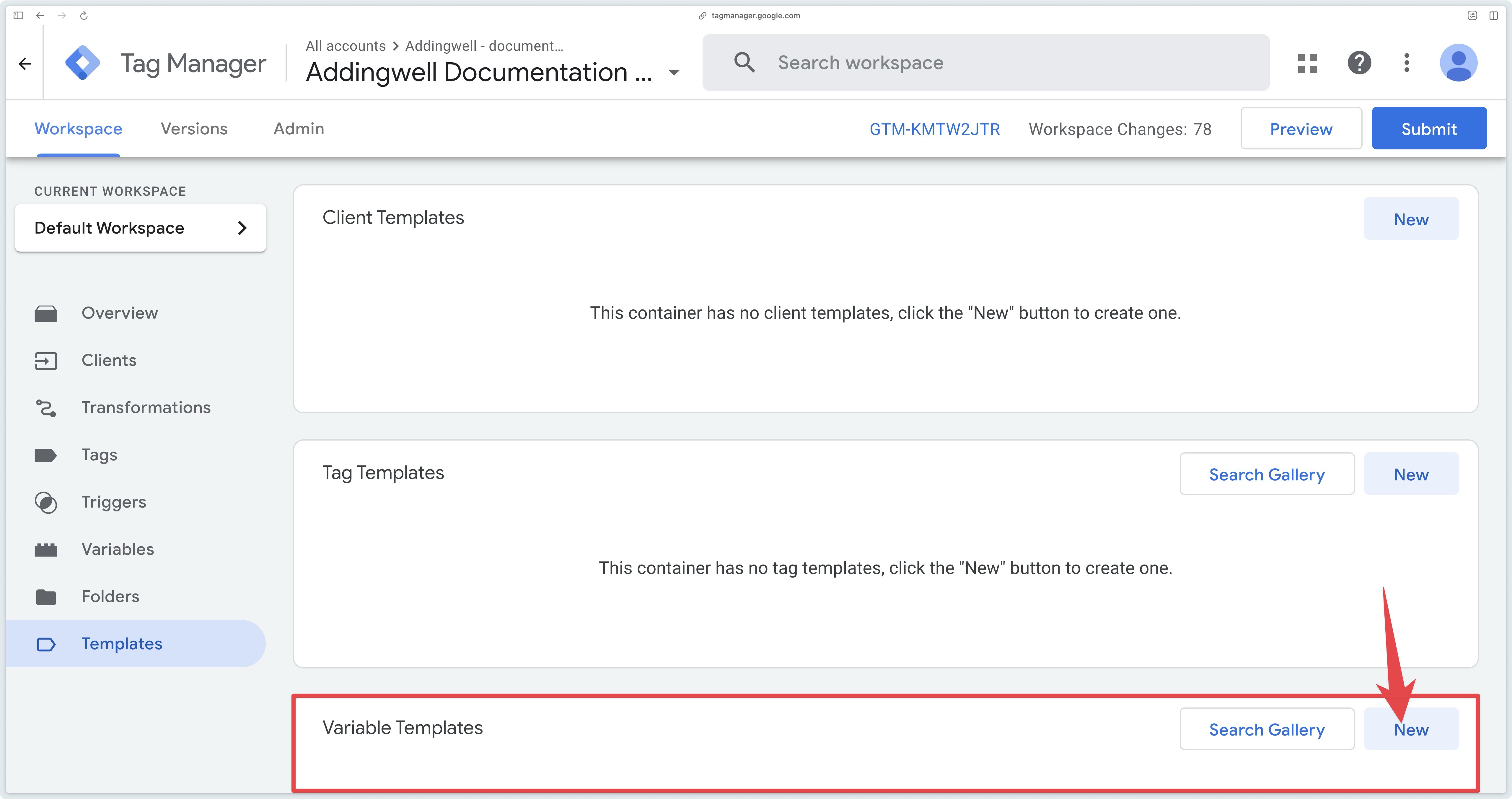Toggle the browser sidebar icon
The height and width of the screenshot is (799, 1512).
(18, 15)
